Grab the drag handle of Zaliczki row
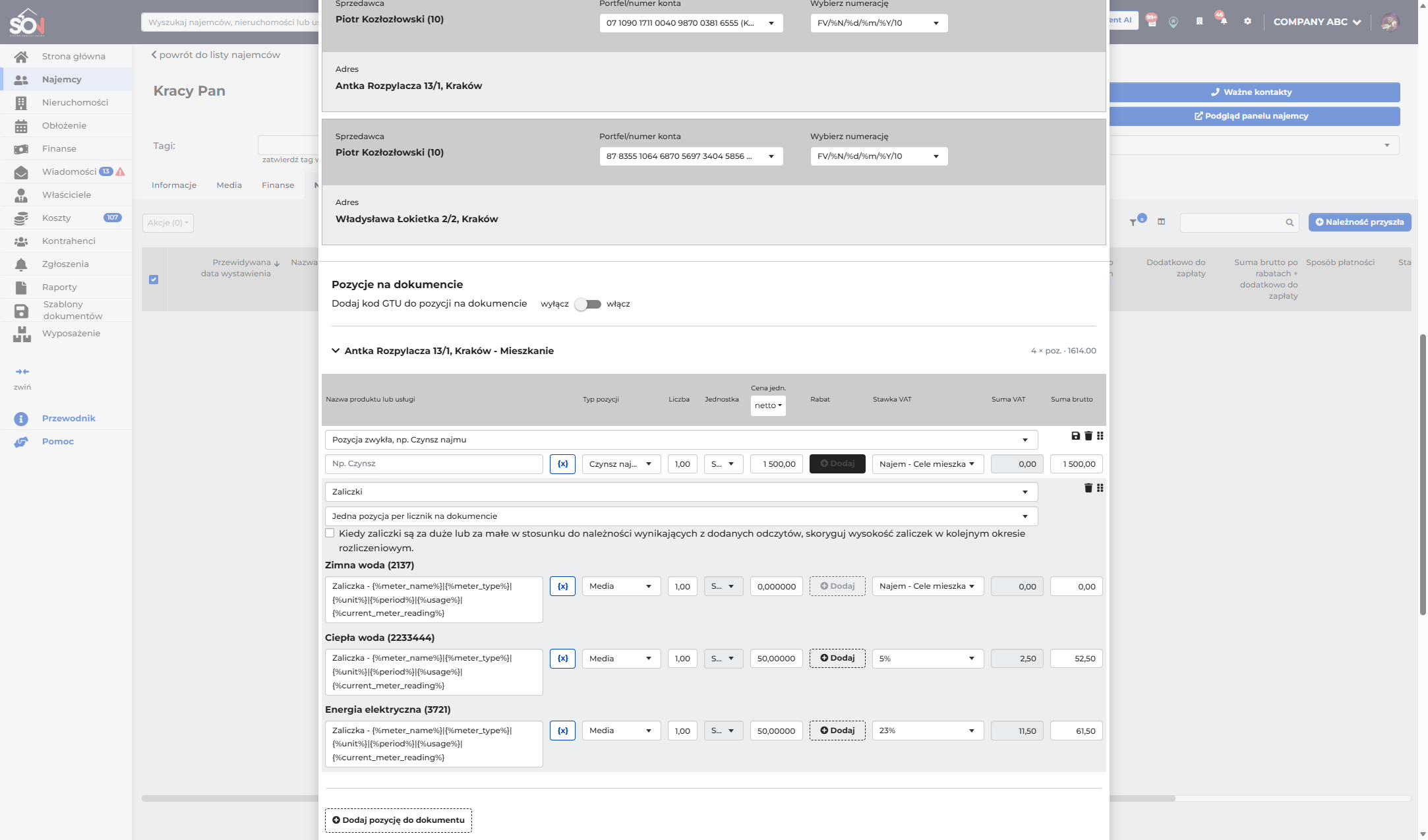 [1100, 488]
